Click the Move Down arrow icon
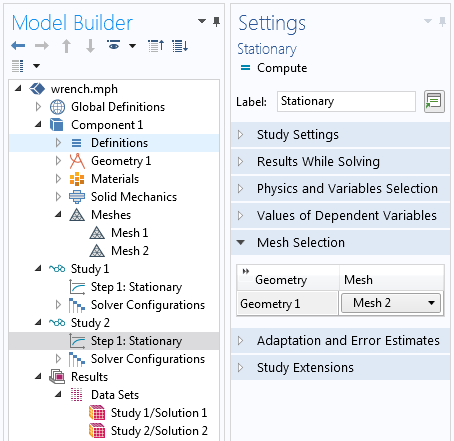 90,46
